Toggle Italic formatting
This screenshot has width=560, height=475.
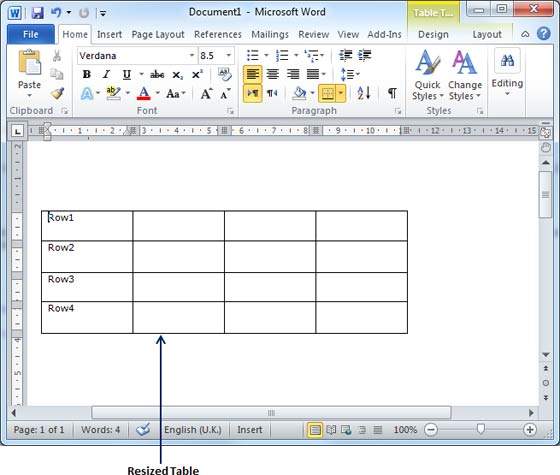(106, 74)
